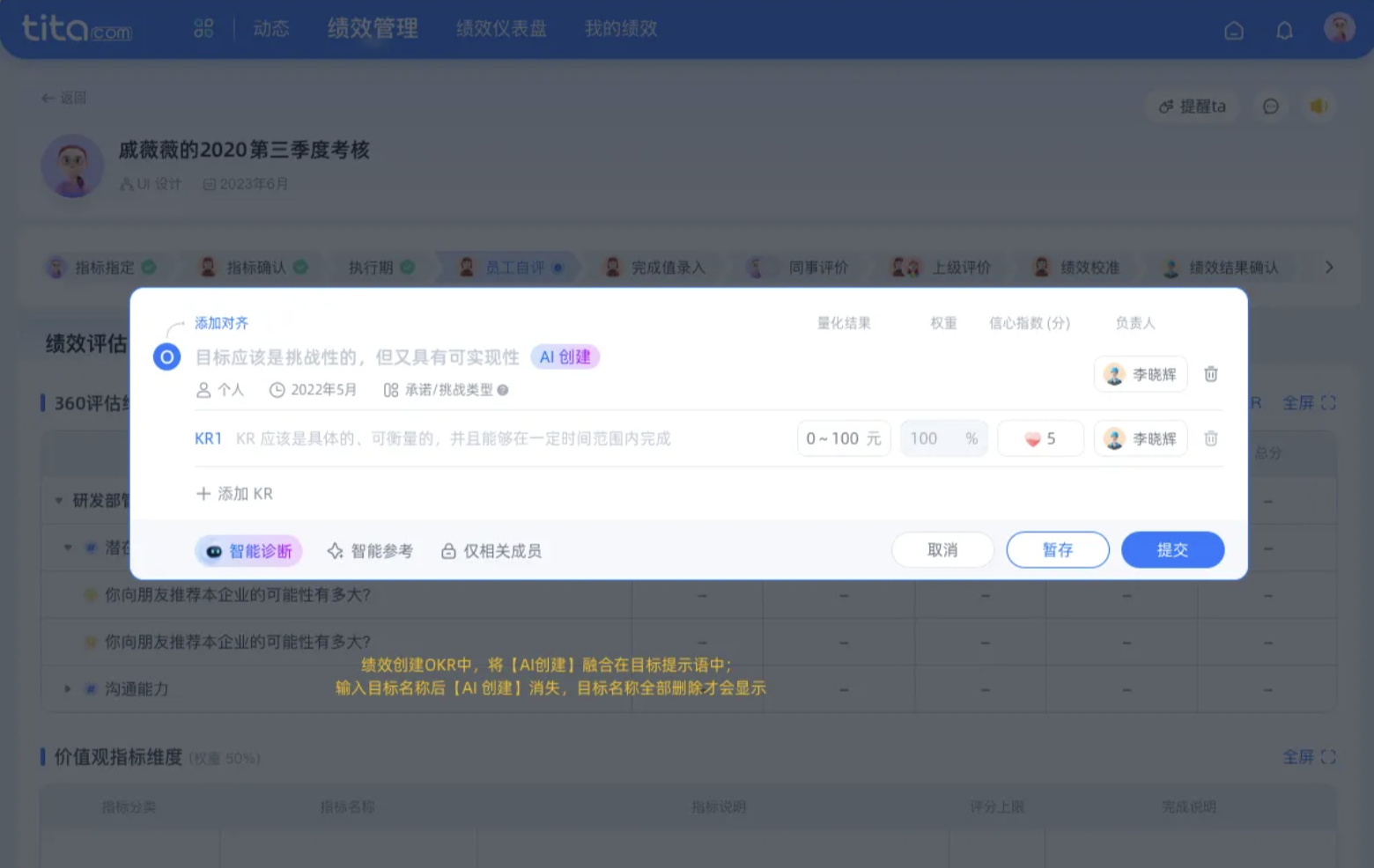Edit quantified result 0~100 元 field

click(844, 438)
